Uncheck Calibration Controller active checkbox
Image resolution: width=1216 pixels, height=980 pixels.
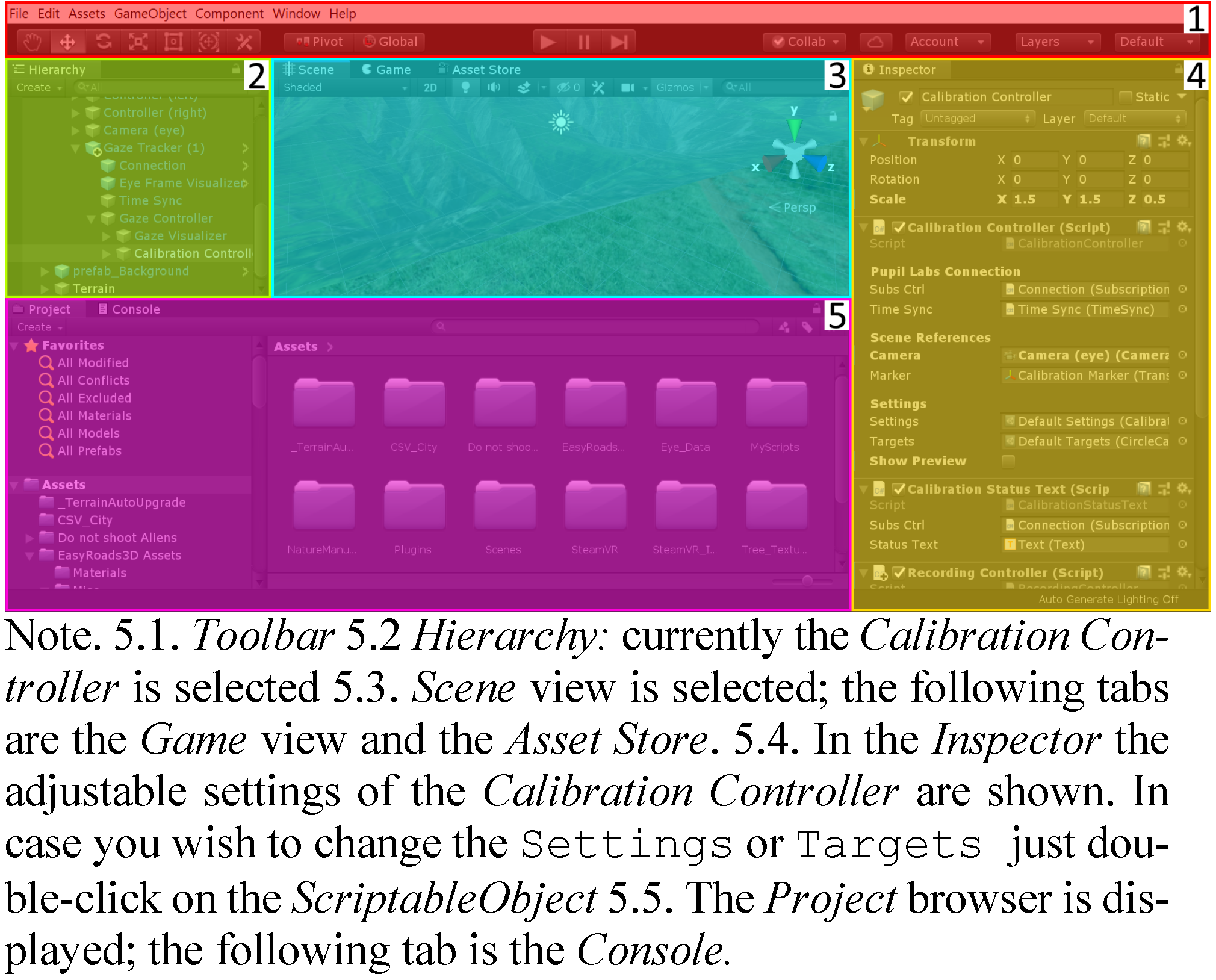(x=906, y=97)
